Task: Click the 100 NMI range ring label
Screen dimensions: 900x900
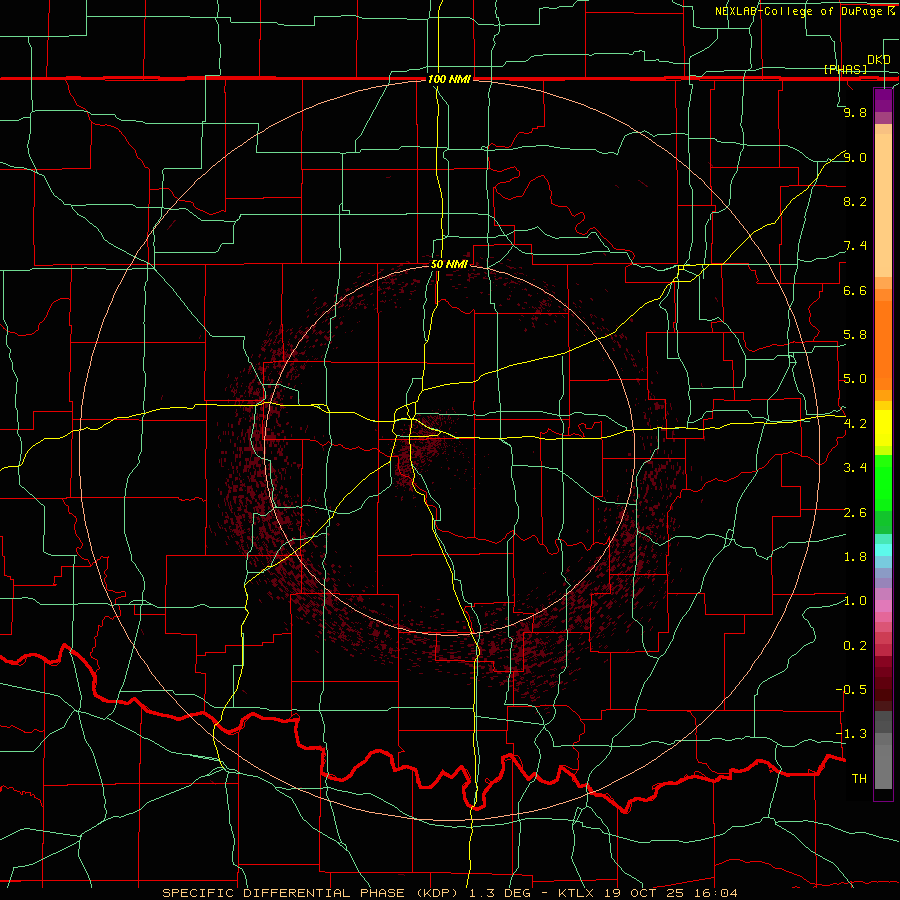Action: point(449,79)
